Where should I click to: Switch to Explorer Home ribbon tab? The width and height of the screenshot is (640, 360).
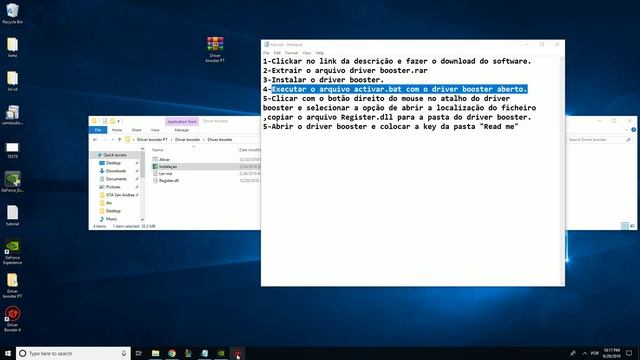tap(117, 130)
